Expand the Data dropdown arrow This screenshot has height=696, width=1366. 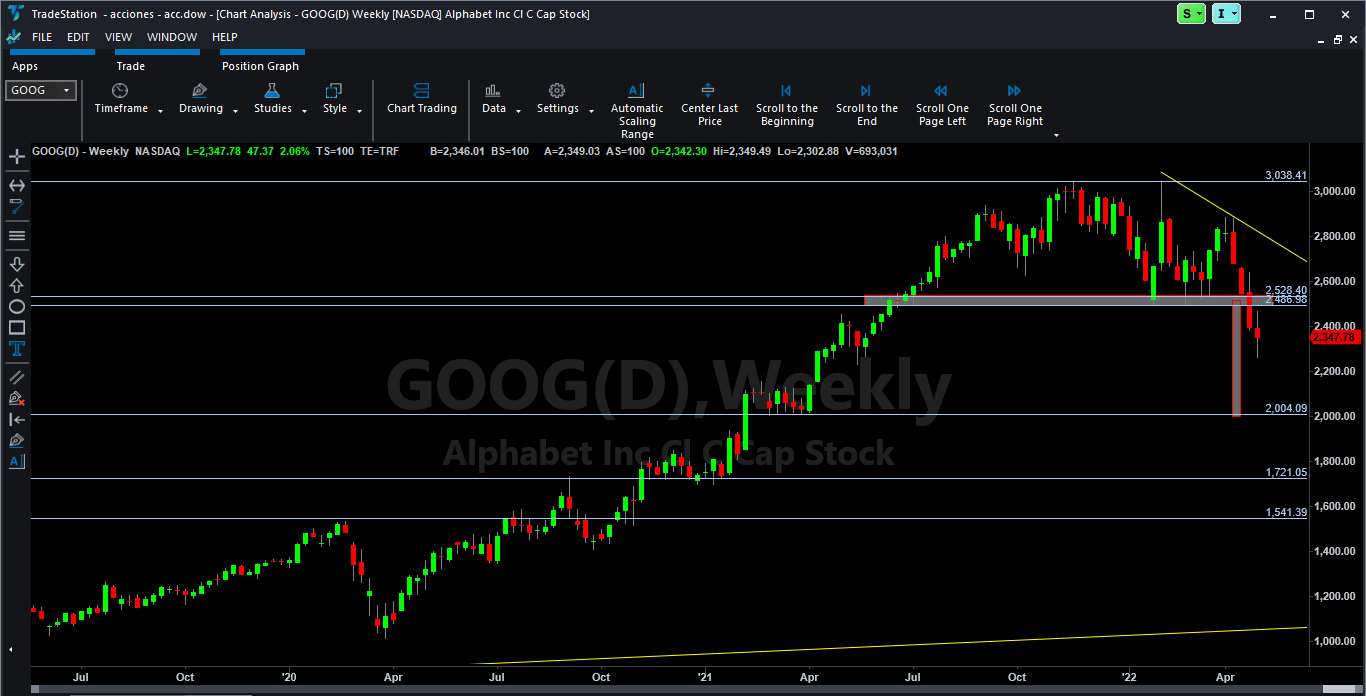pyautogui.click(x=519, y=111)
